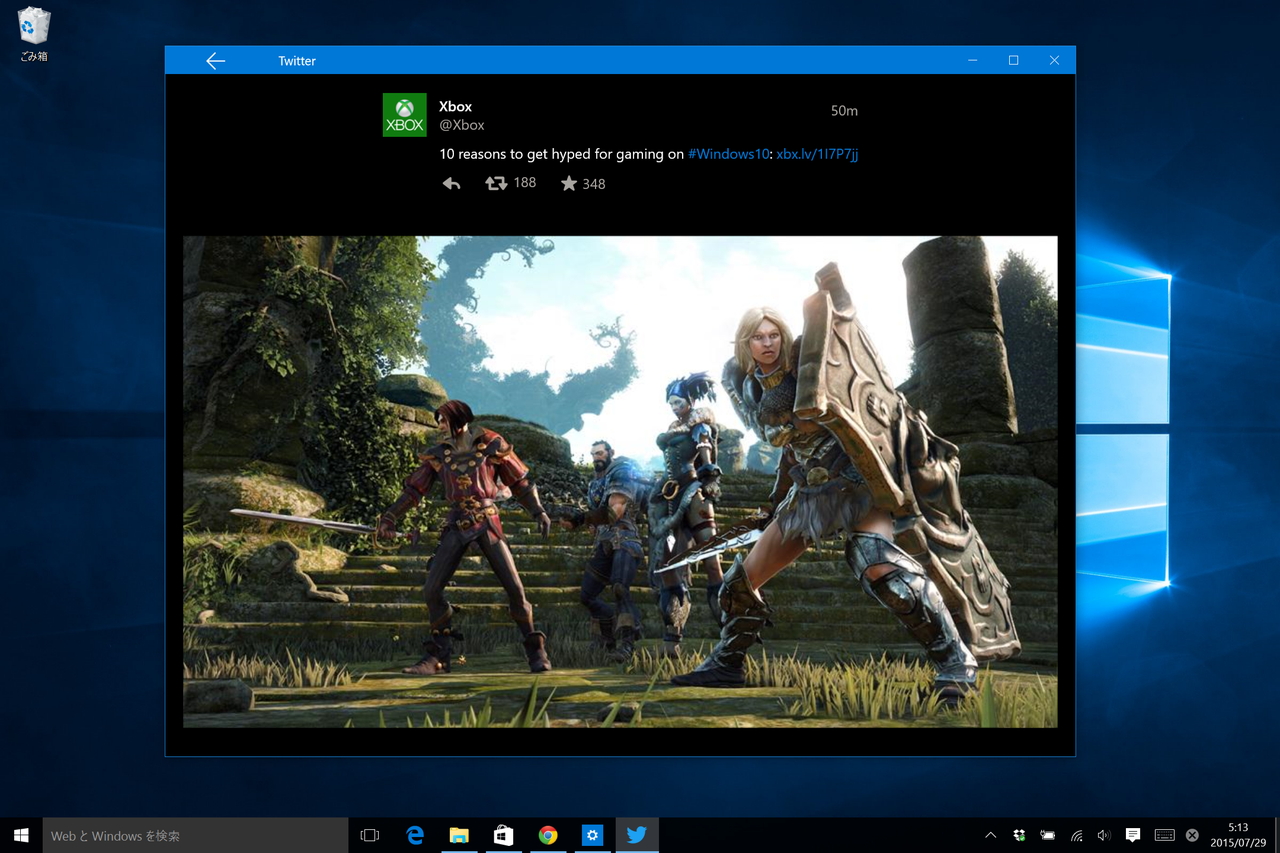
Task: Open the Wi-Fi network tray icon
Action: click(1076, 835)
